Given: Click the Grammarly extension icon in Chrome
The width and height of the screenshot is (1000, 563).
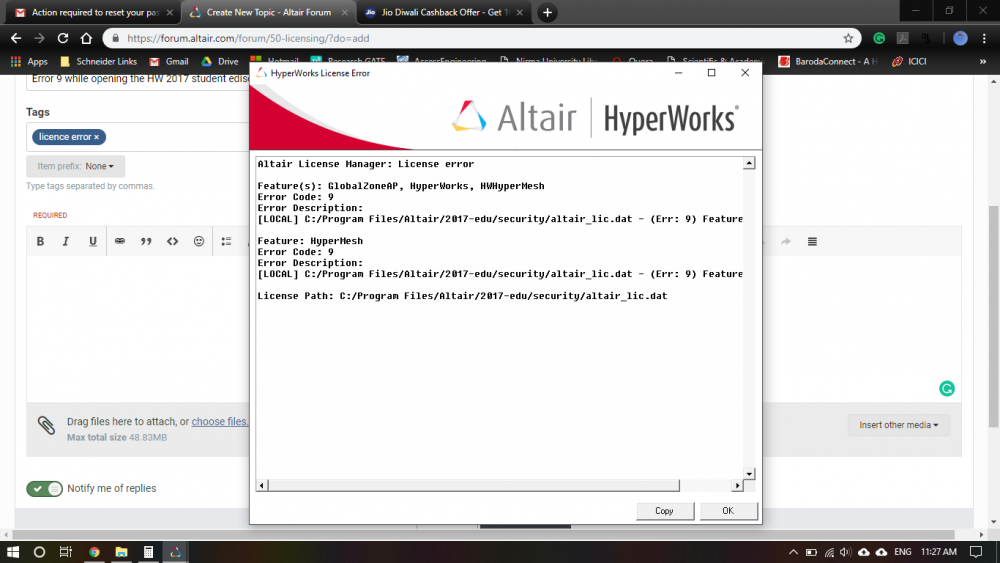Looking at the screenshot, I should click(x=879, y=38).
